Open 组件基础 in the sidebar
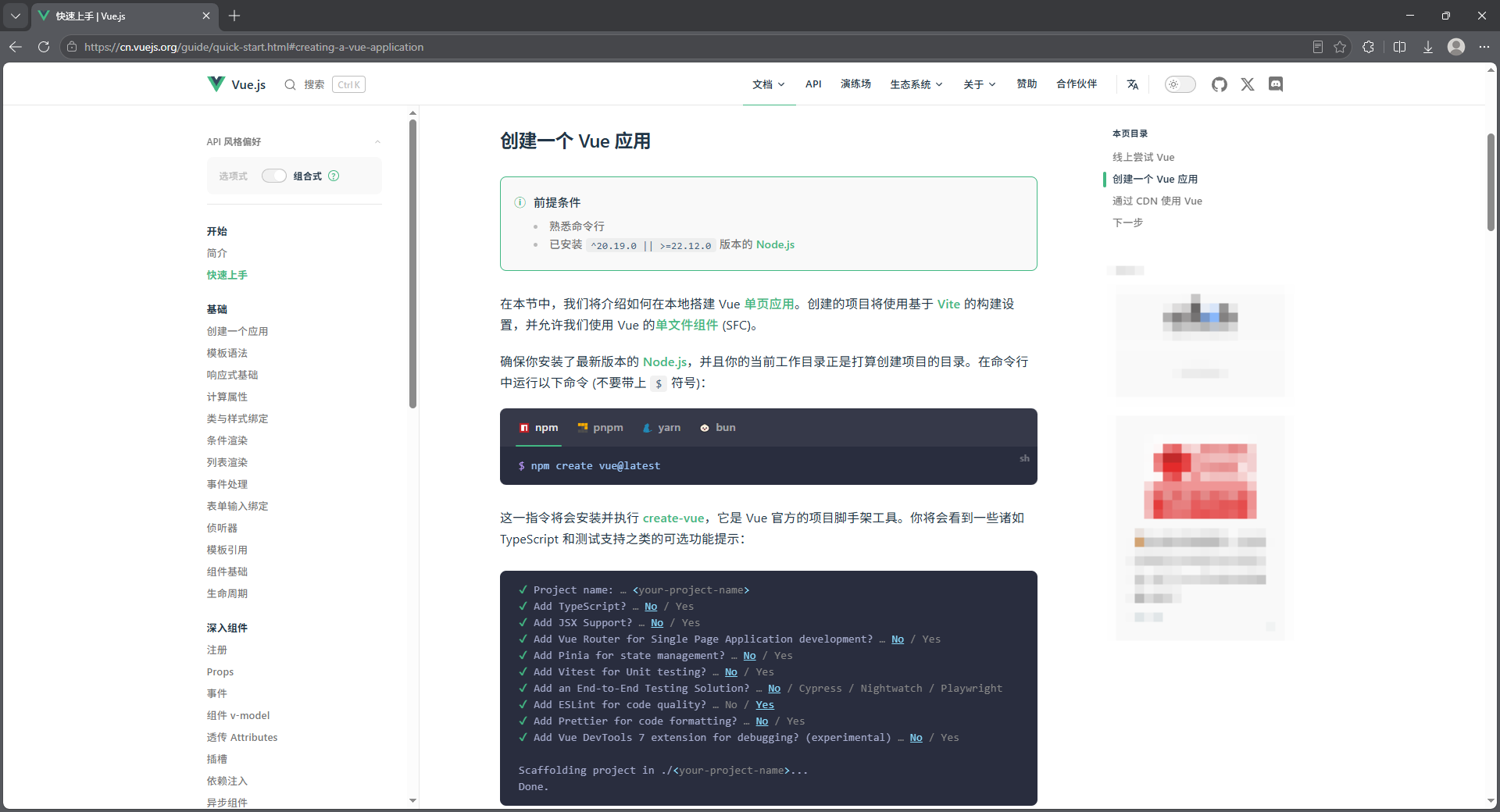This screenshot has width=1500, height=812. (227, 572)
